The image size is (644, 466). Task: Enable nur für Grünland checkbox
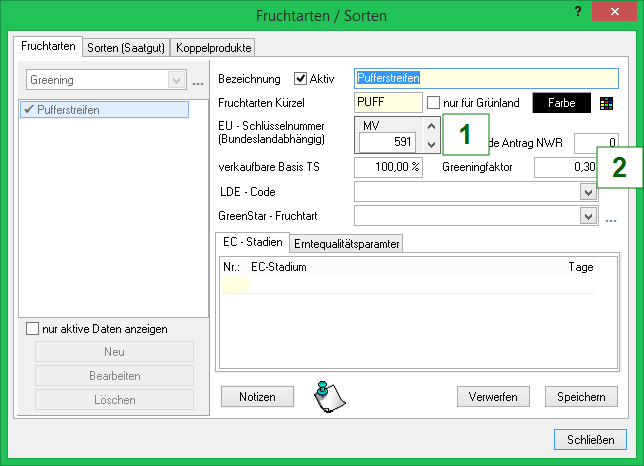click(x=433, y=102)
